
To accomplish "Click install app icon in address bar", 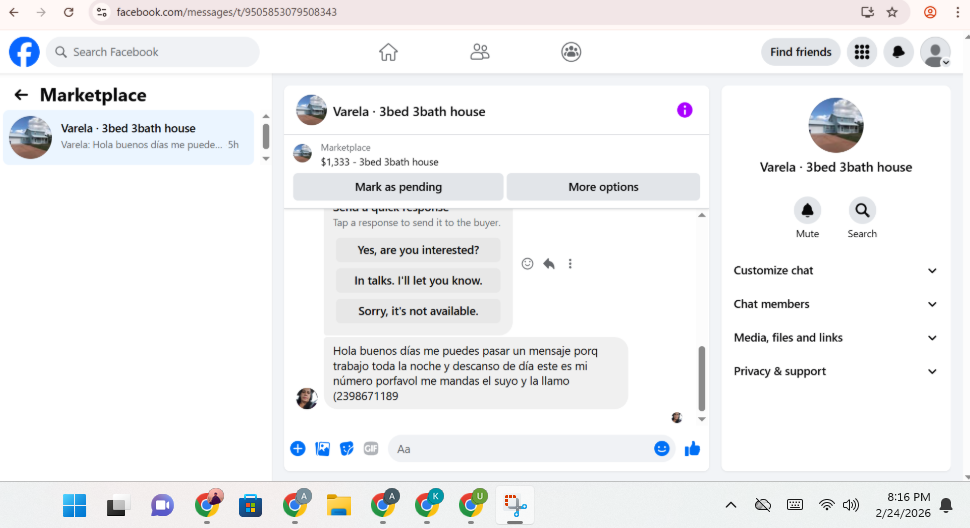I will click(x=867, y=12).
